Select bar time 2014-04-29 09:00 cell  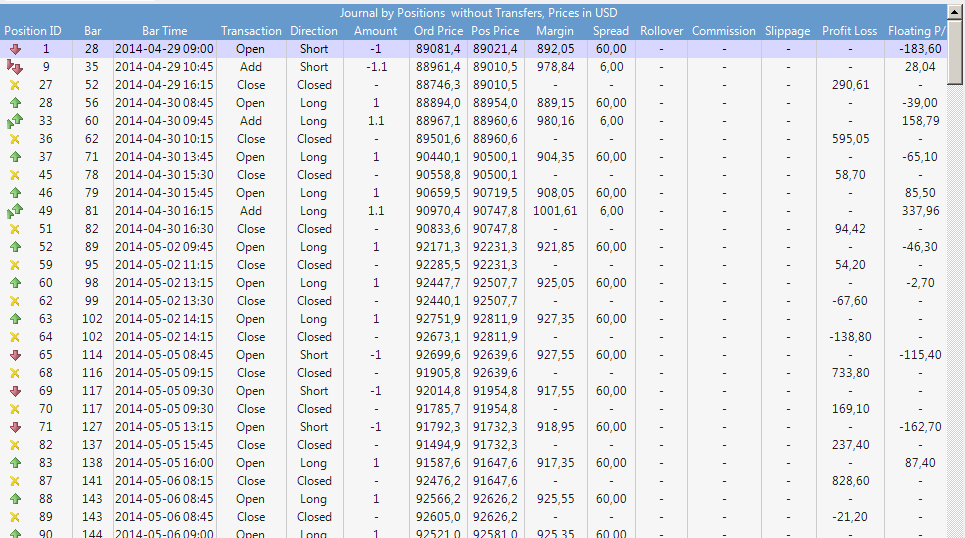pyautogui.click(x=164, y=49)
